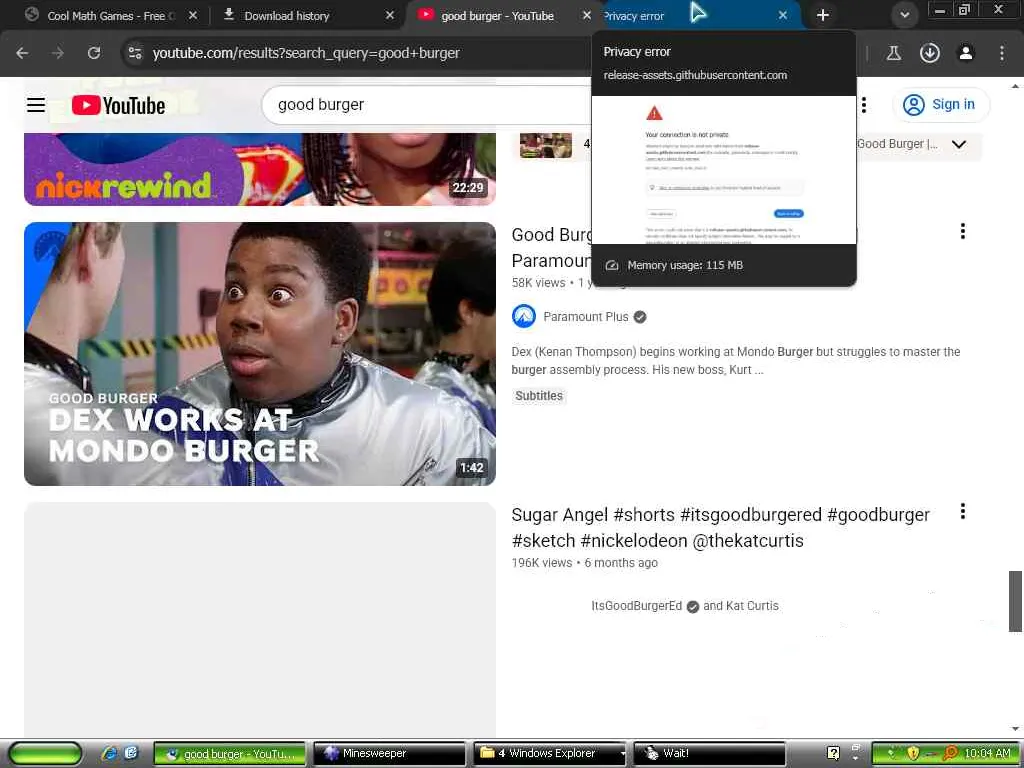Open the tab search dropdown arrow

[x=904, y=15]
